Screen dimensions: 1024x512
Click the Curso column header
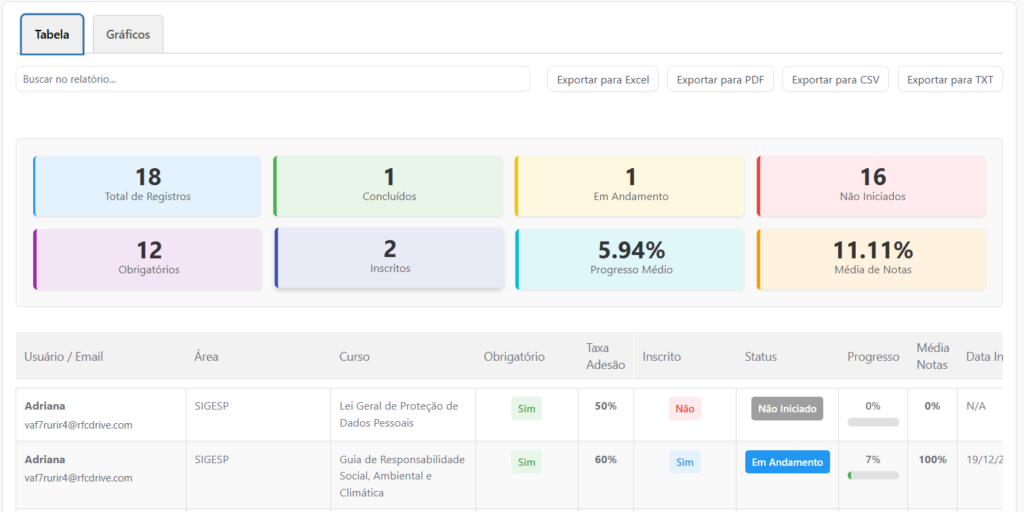tap(355, 357)
